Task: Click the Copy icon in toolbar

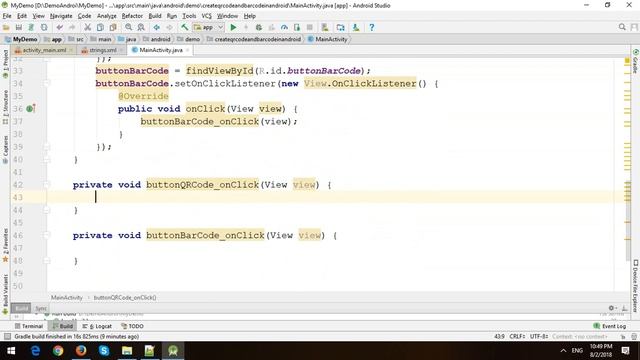Action: tap(100, 27)
